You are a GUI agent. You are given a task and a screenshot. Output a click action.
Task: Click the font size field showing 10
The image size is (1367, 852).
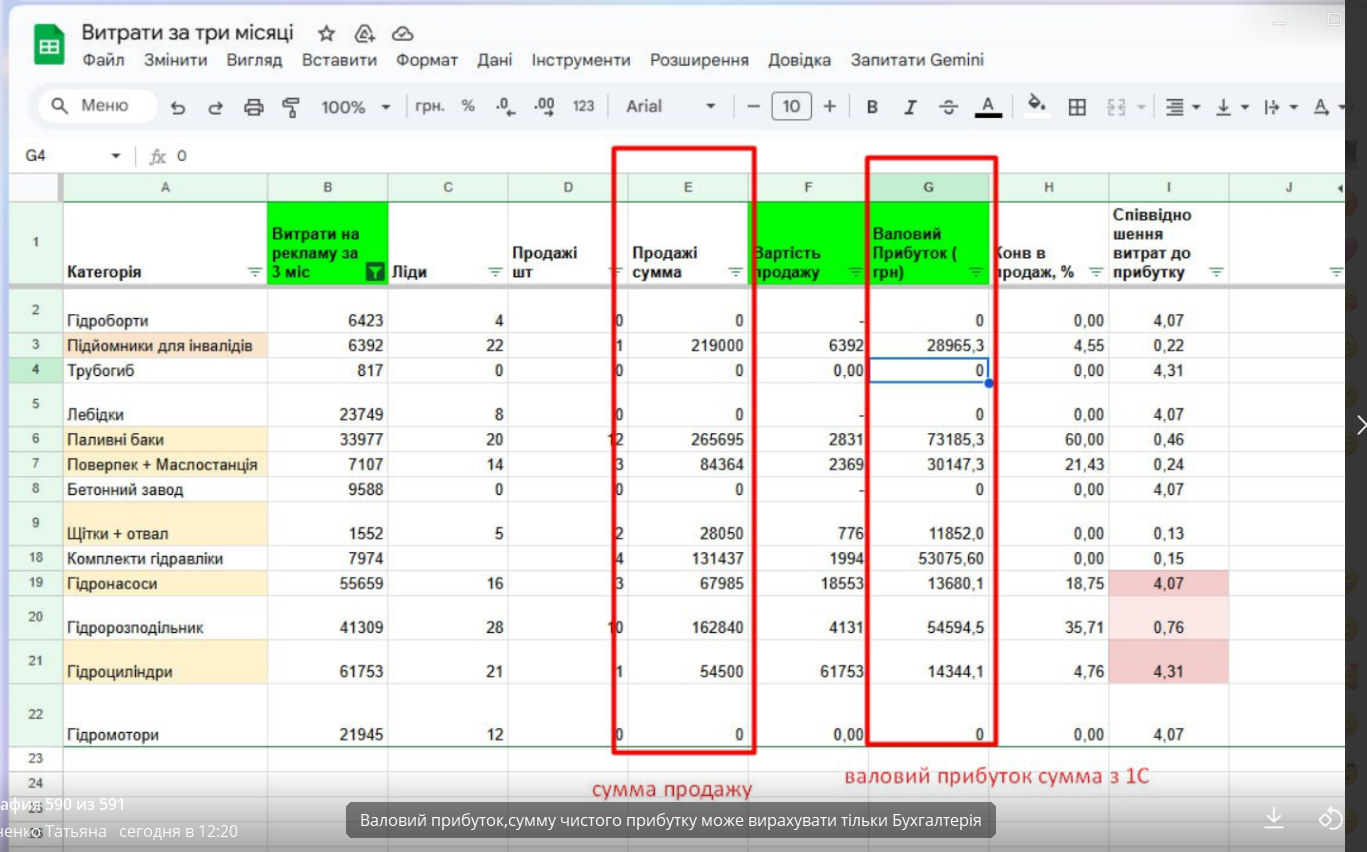(x=791, y=106)
